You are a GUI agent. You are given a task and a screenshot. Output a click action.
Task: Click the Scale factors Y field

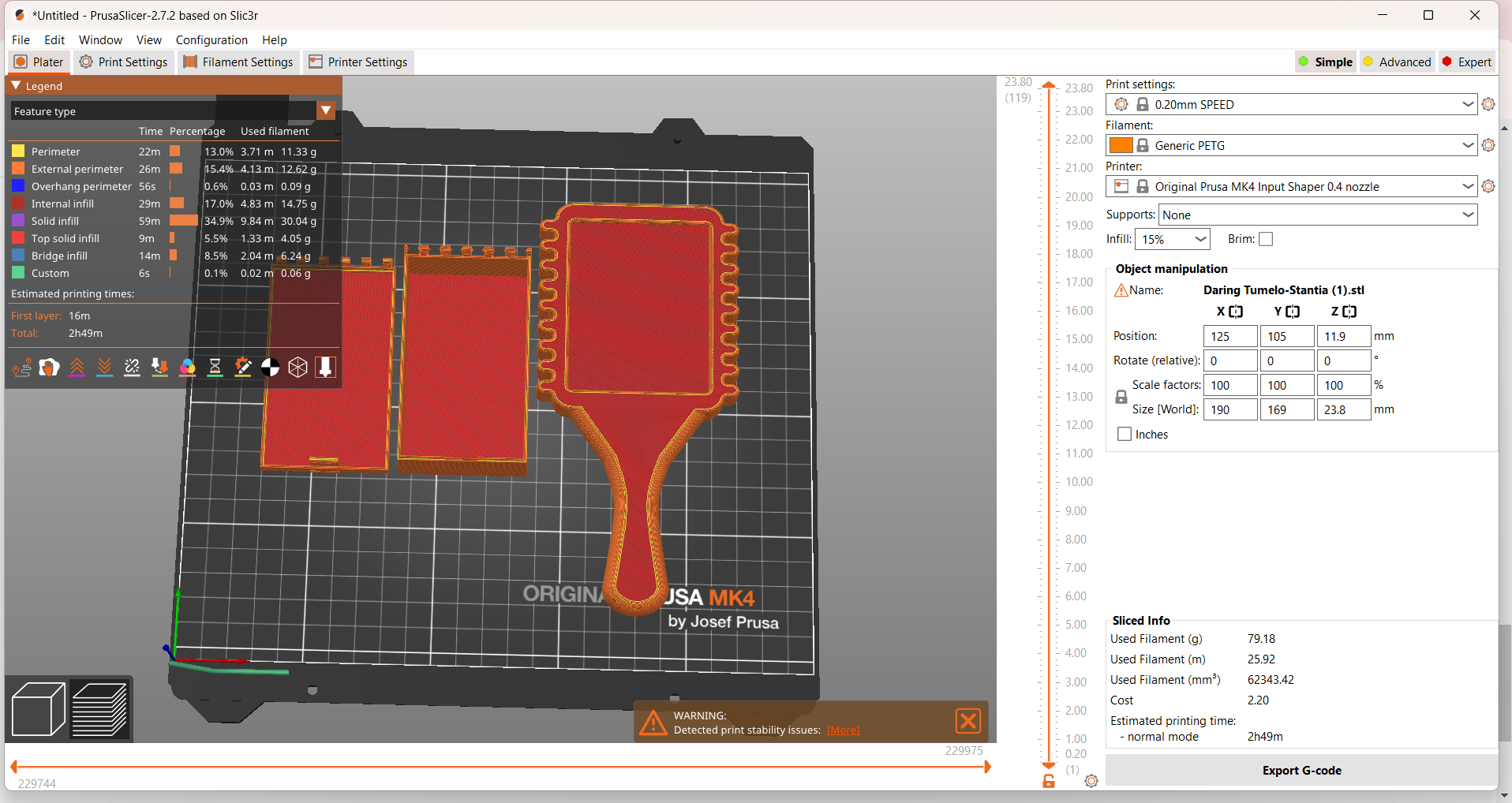tap(1287, 385)
